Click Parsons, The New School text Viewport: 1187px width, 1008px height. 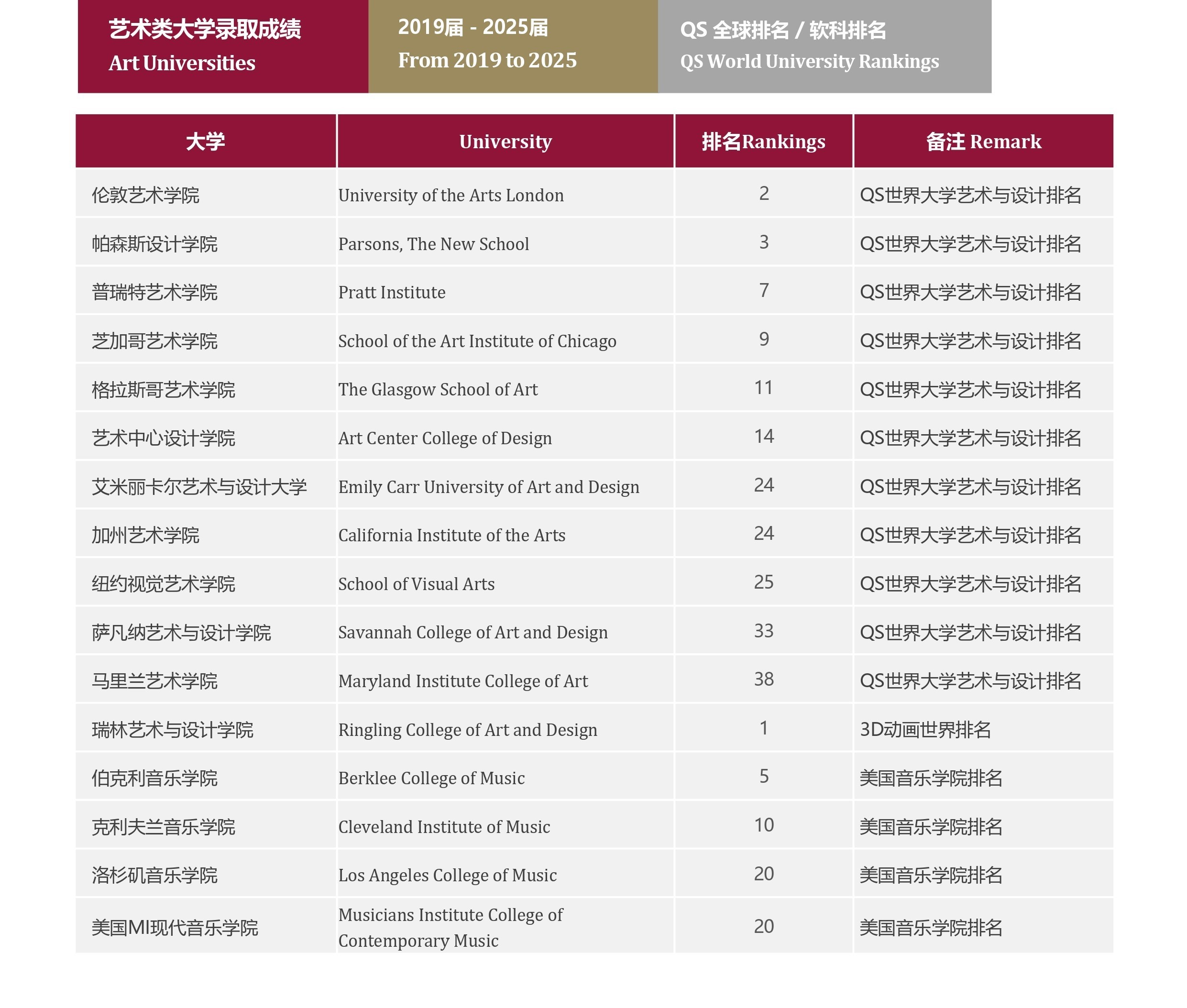(433, 244)
